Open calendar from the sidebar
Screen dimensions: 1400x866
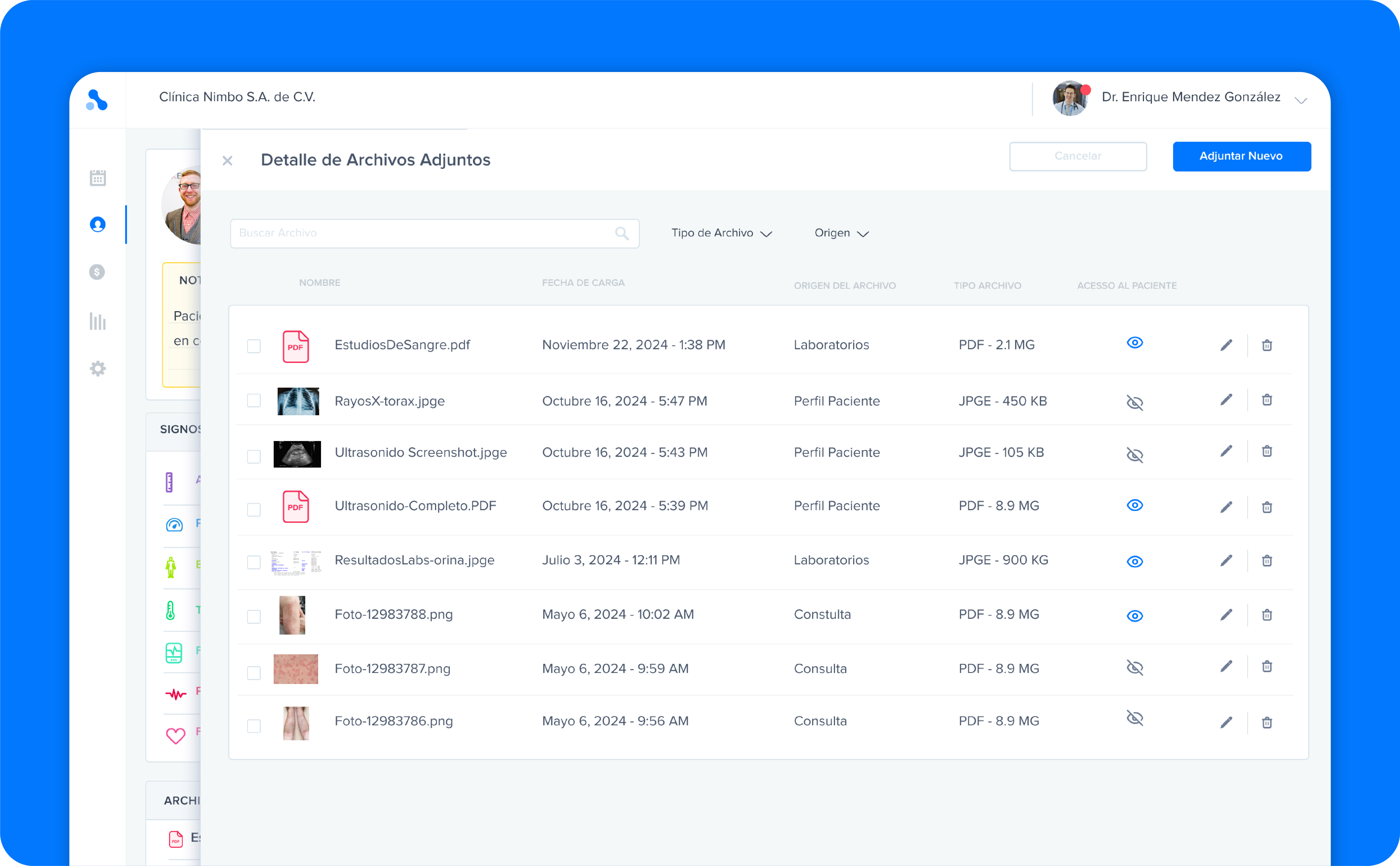98,178
